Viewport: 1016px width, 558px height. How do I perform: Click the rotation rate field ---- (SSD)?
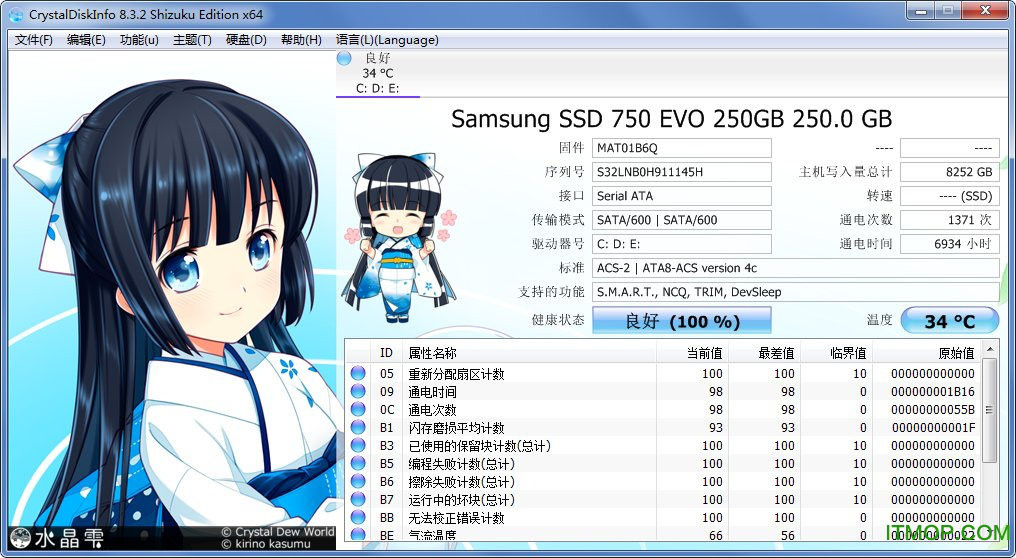[950, 196]
